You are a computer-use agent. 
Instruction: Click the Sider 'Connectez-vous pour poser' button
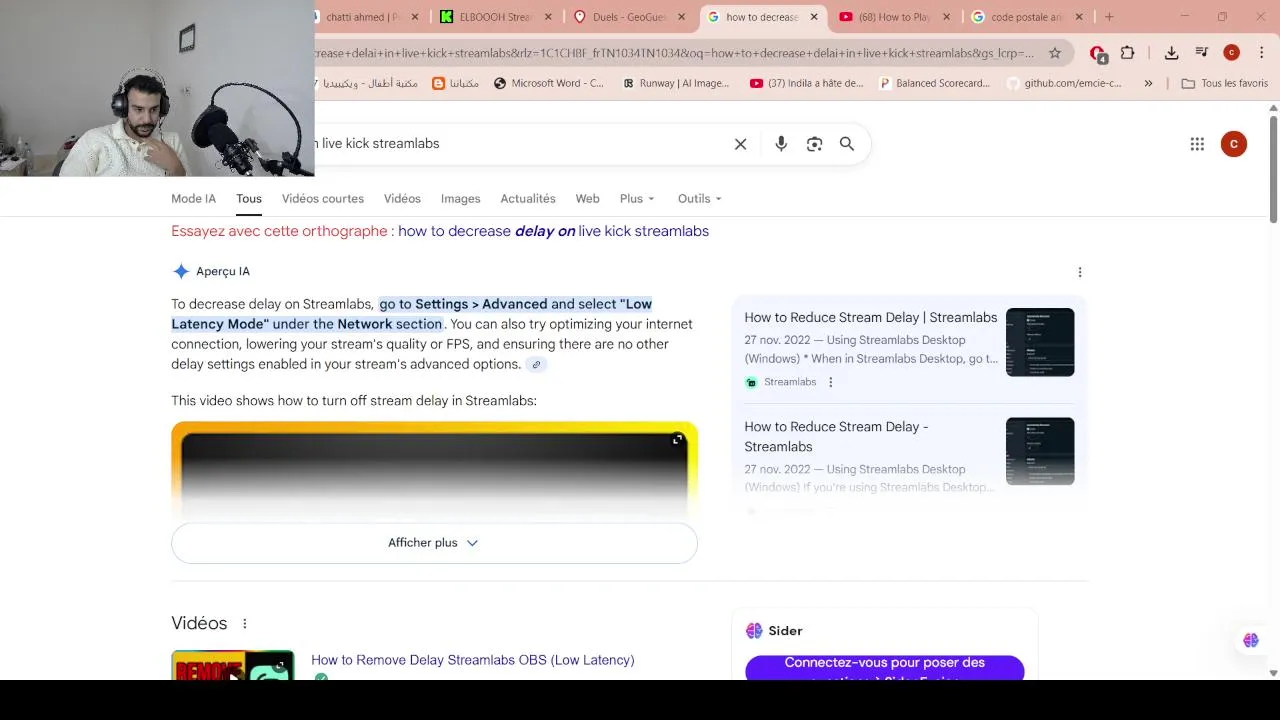(884, 668)
